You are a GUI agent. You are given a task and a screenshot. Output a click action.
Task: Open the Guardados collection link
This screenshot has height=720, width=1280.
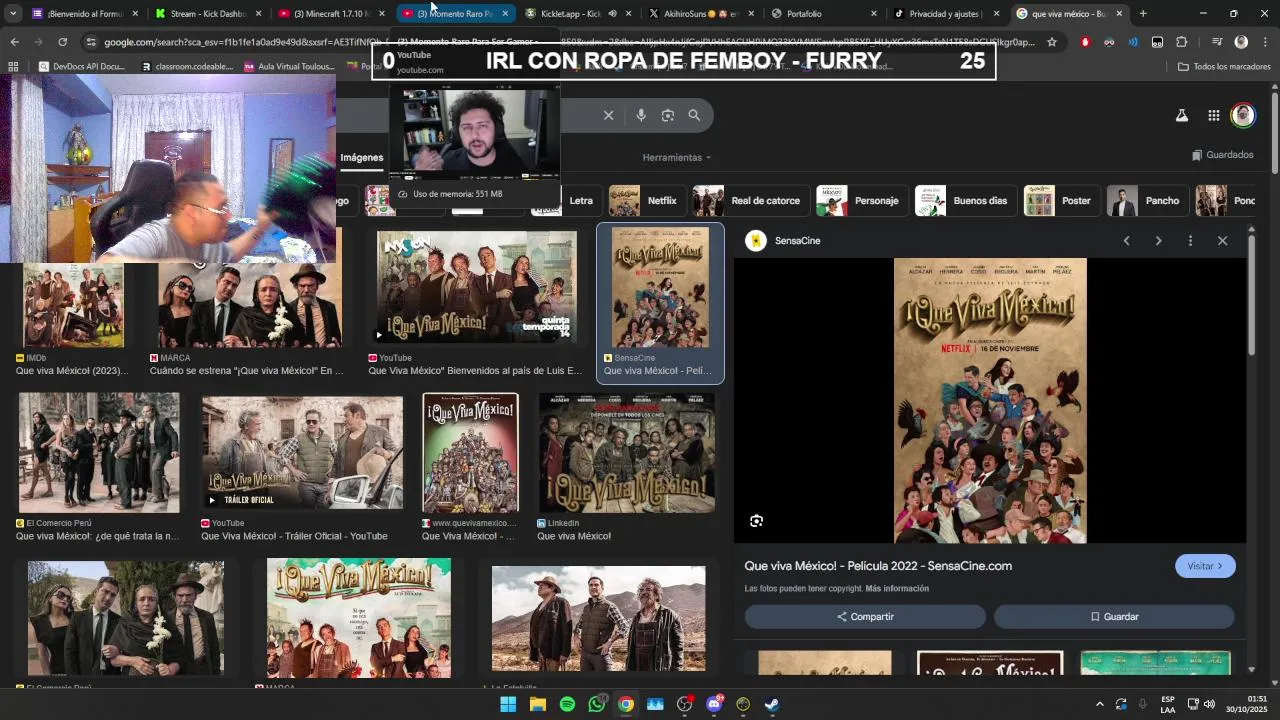click(1223, 155)
